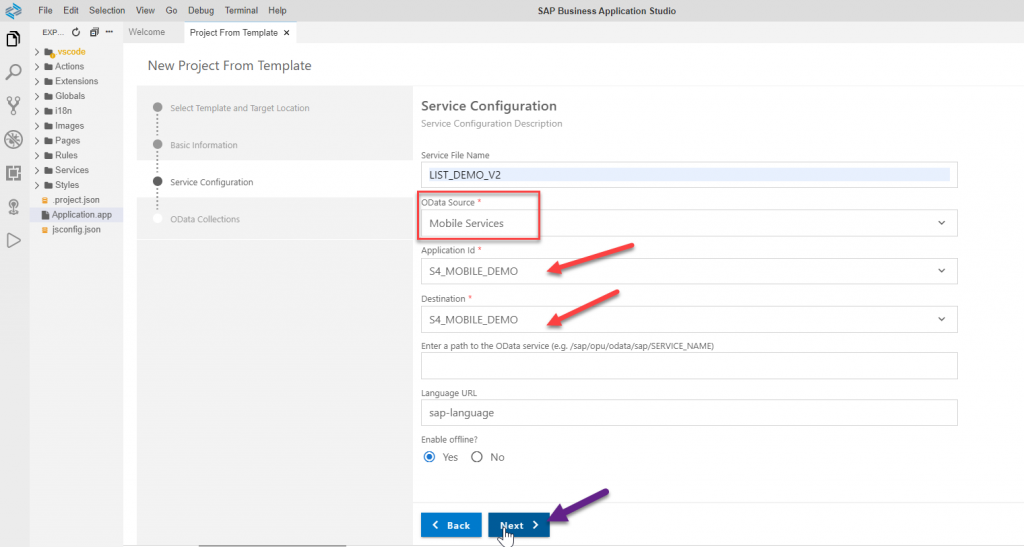Click the OData service path input field
This screenshot has width=1024, height=547.
tap(689, 366)
